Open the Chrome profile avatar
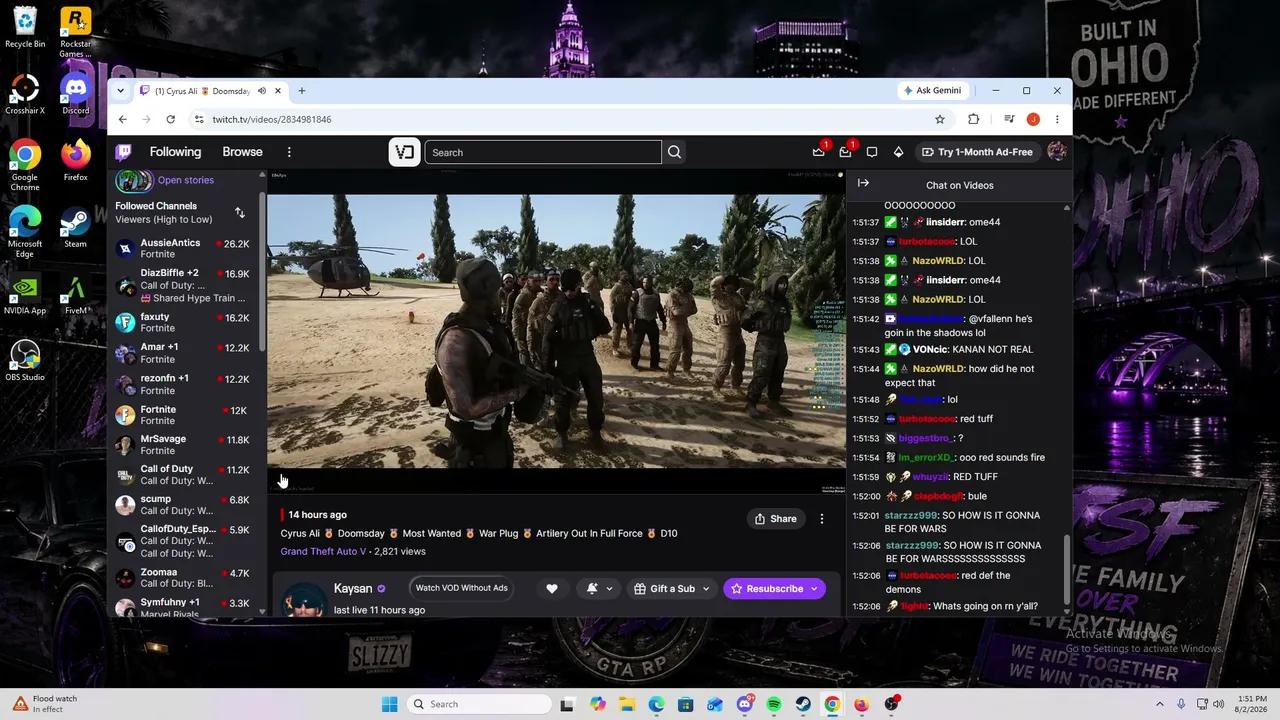 click(x=1033, y=119)
